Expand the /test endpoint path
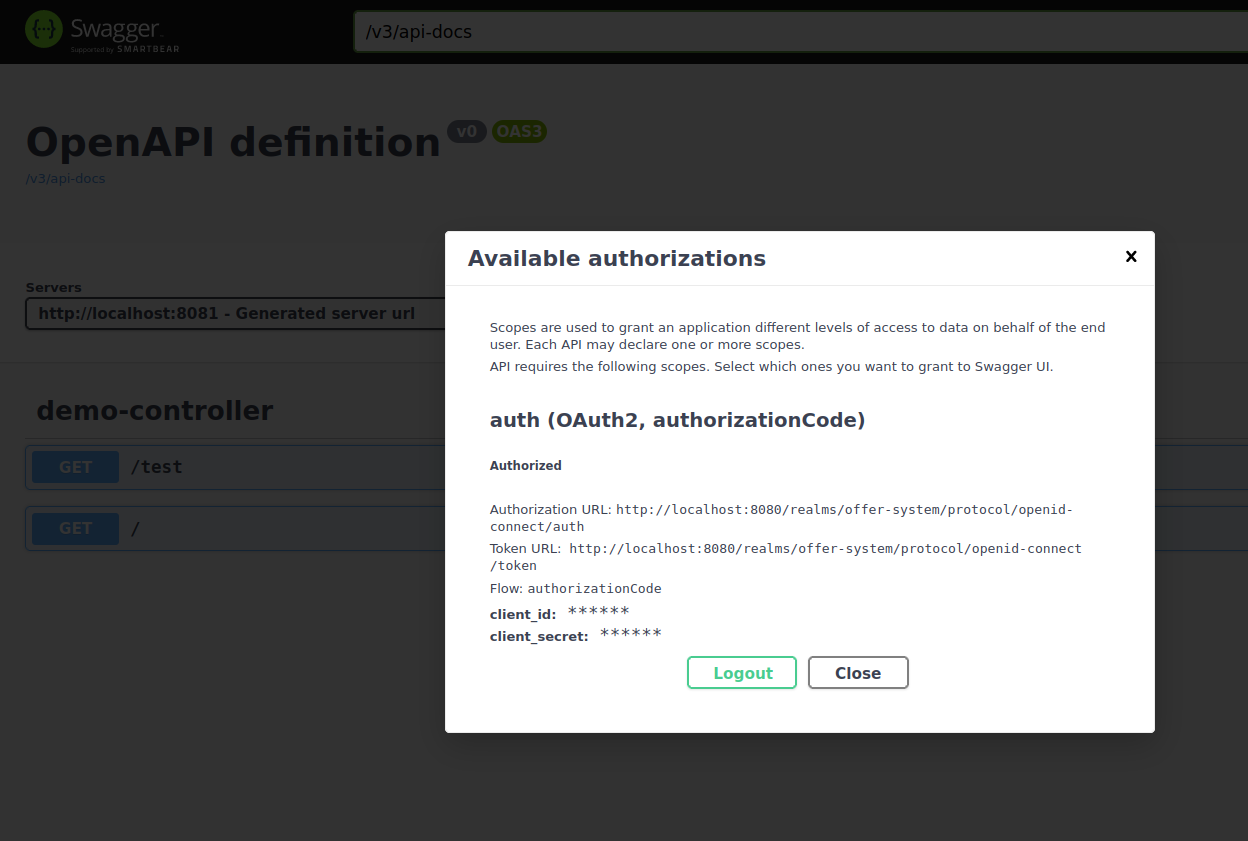The image size is (1248, 841). (157, 467)
